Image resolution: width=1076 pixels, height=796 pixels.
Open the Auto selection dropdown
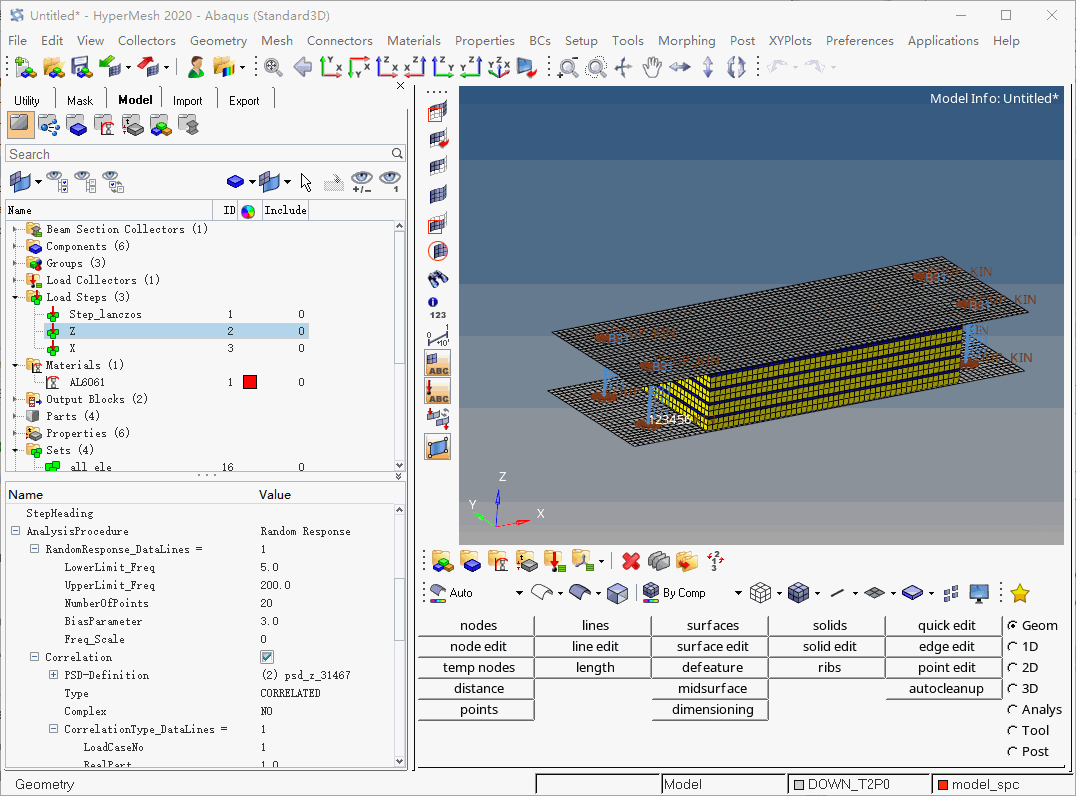519,593
